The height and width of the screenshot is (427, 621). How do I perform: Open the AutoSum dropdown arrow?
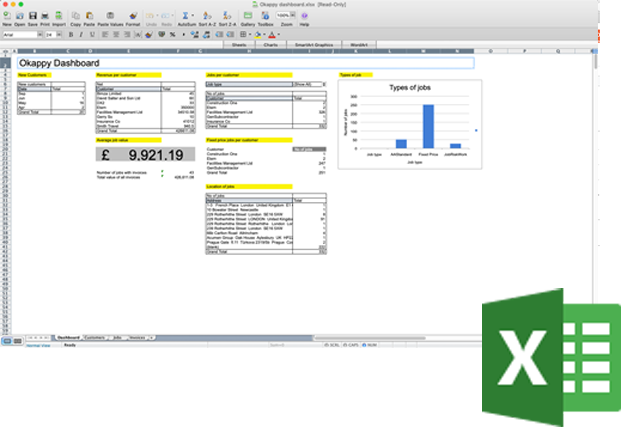click(193, 16)
